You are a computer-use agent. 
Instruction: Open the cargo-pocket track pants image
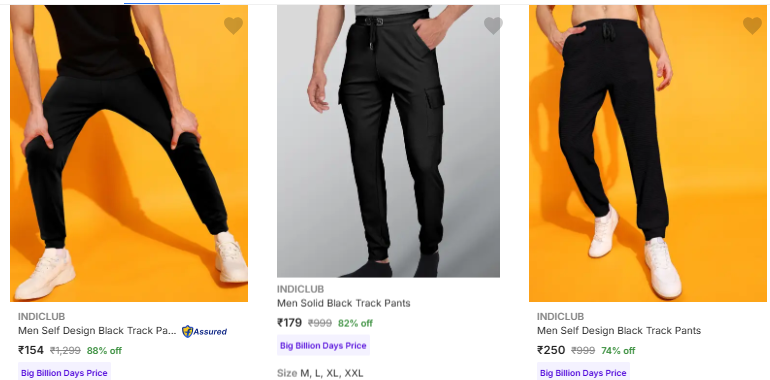[388, 141]
